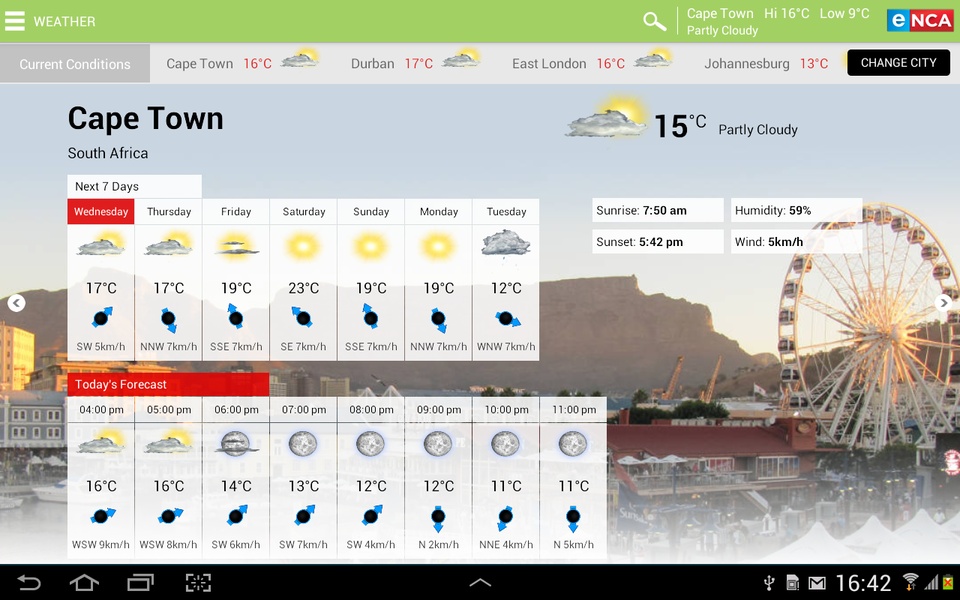Tap the 11:00 pm hourly forecast column header
The height and width of the screenshot is (600, 960).
[x=574, y=410]
